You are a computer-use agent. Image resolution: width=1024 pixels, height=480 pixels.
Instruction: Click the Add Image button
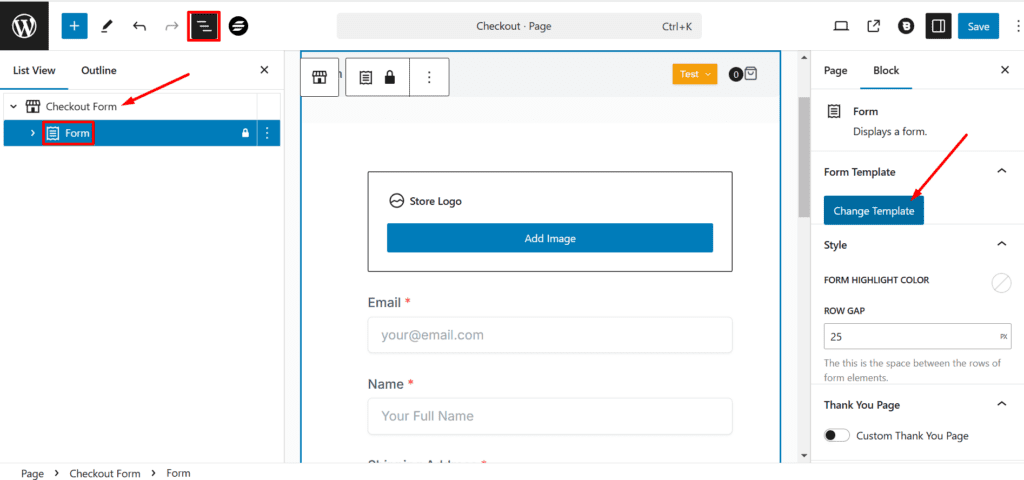(x=549, y=238)
